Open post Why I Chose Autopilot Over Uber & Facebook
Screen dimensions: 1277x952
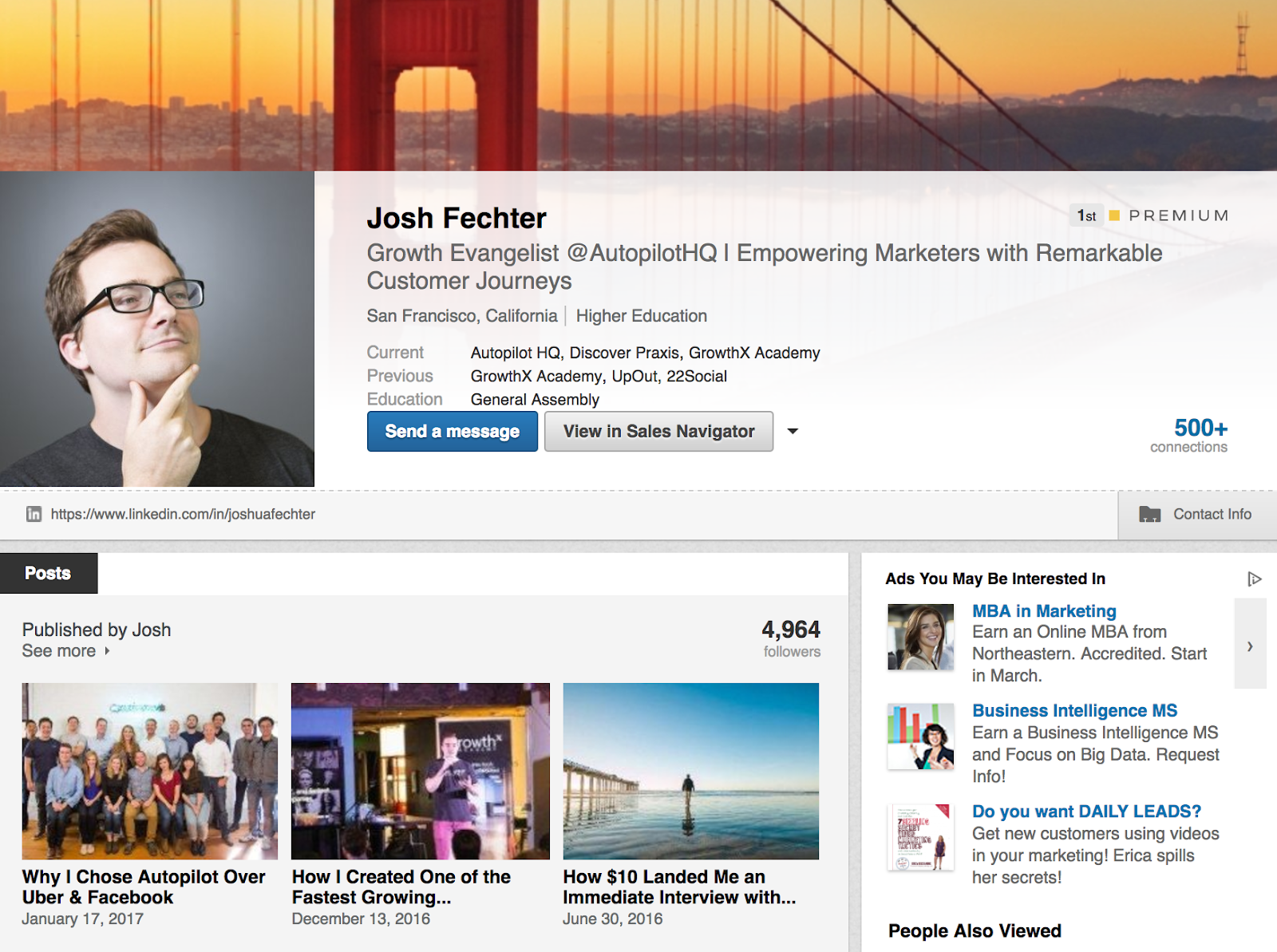(x=144, y=887)
